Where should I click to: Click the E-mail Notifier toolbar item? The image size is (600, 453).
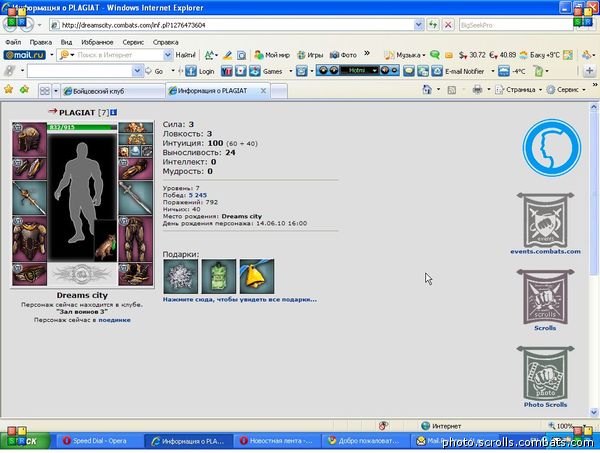click(x=458, y=71)
